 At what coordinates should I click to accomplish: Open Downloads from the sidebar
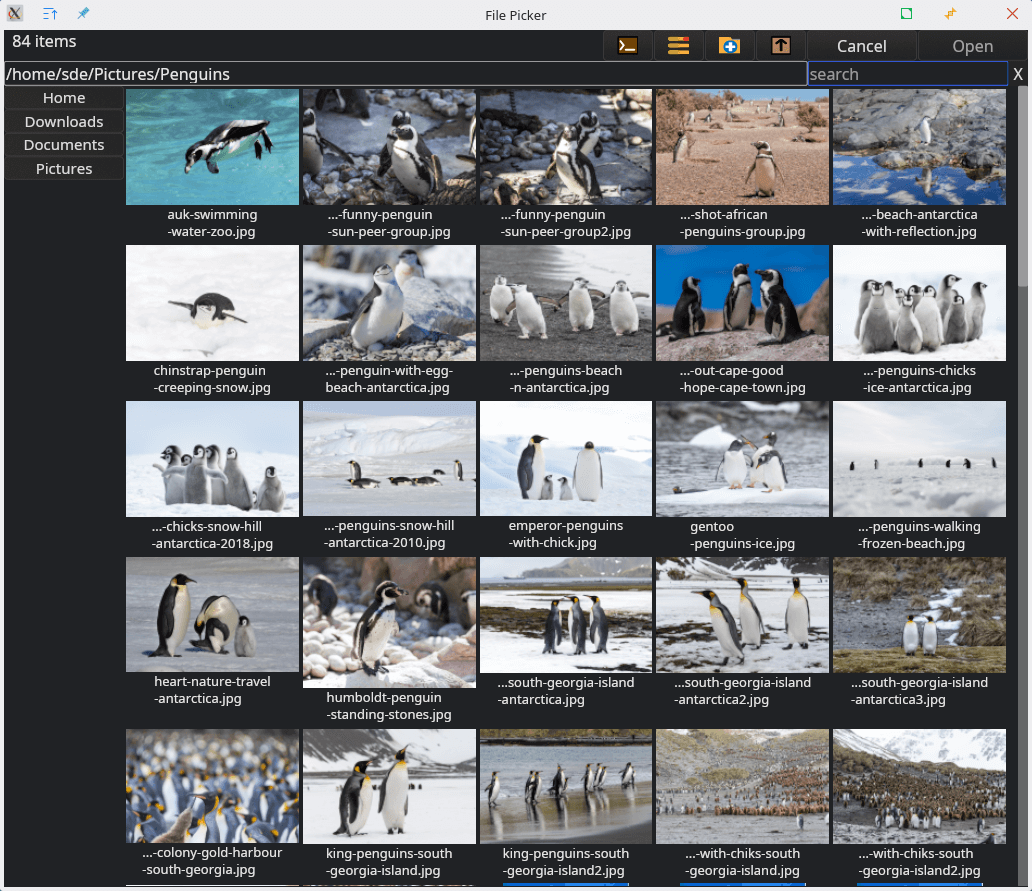point(64,122)
